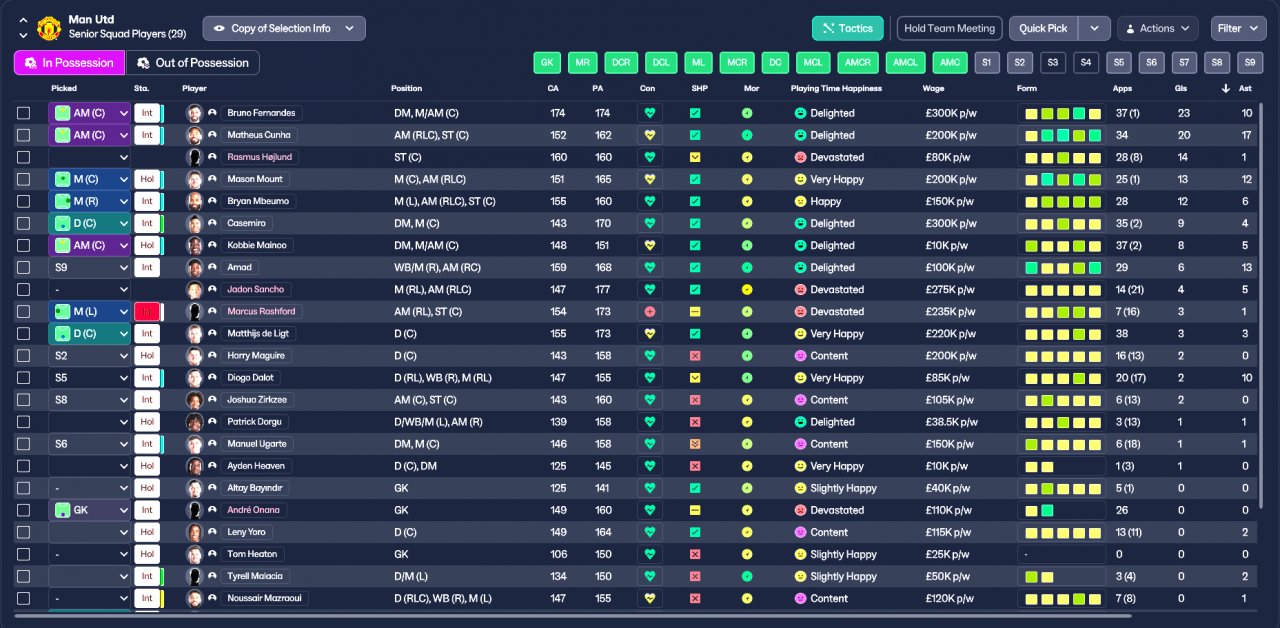The height and width of the screenshot is (628, 1280).
Task: Sort by the Wage column header
Action: (x=933, y=88)
